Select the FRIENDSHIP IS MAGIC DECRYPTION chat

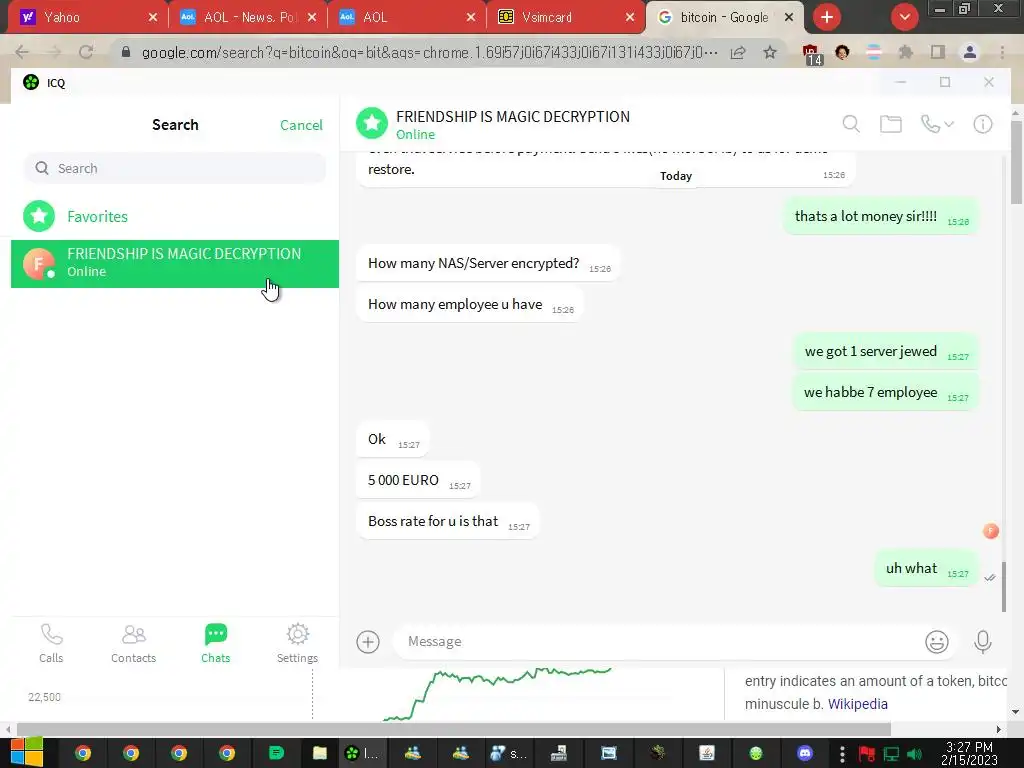pos(175,264)
